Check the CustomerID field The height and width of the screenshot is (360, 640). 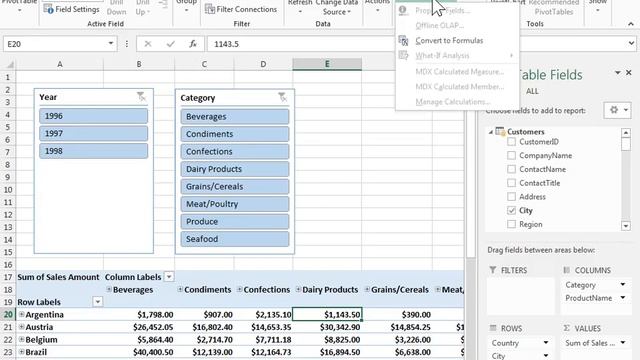tap(511, 142)
